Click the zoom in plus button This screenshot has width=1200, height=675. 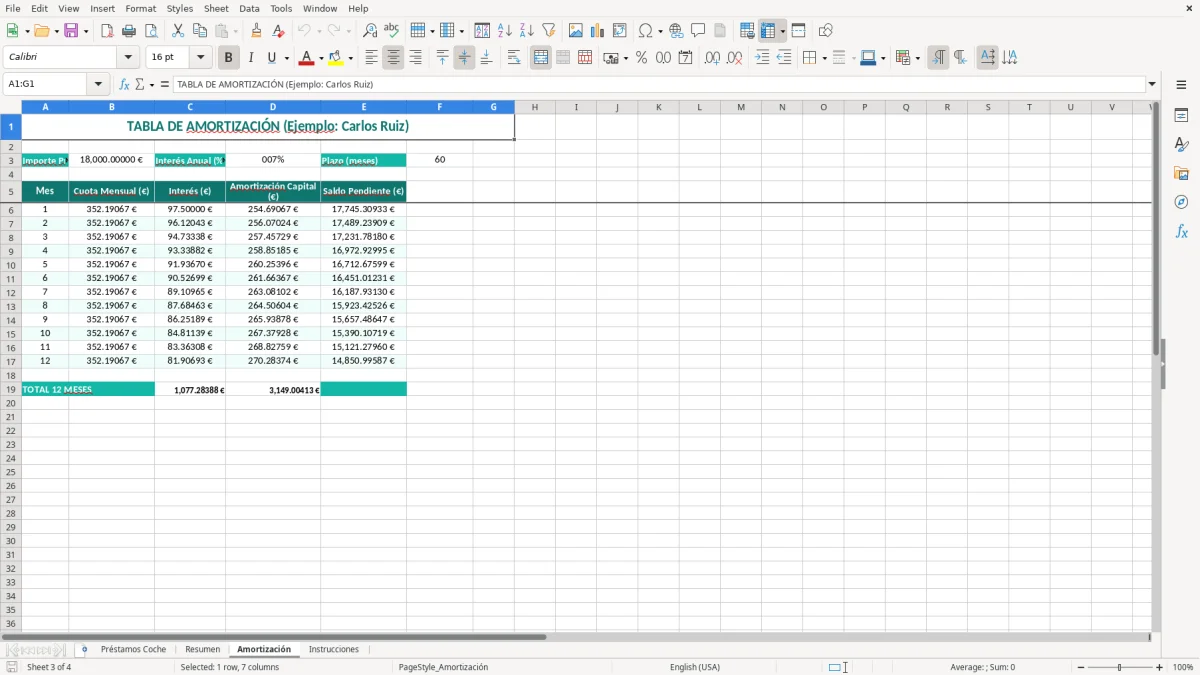1160,667
